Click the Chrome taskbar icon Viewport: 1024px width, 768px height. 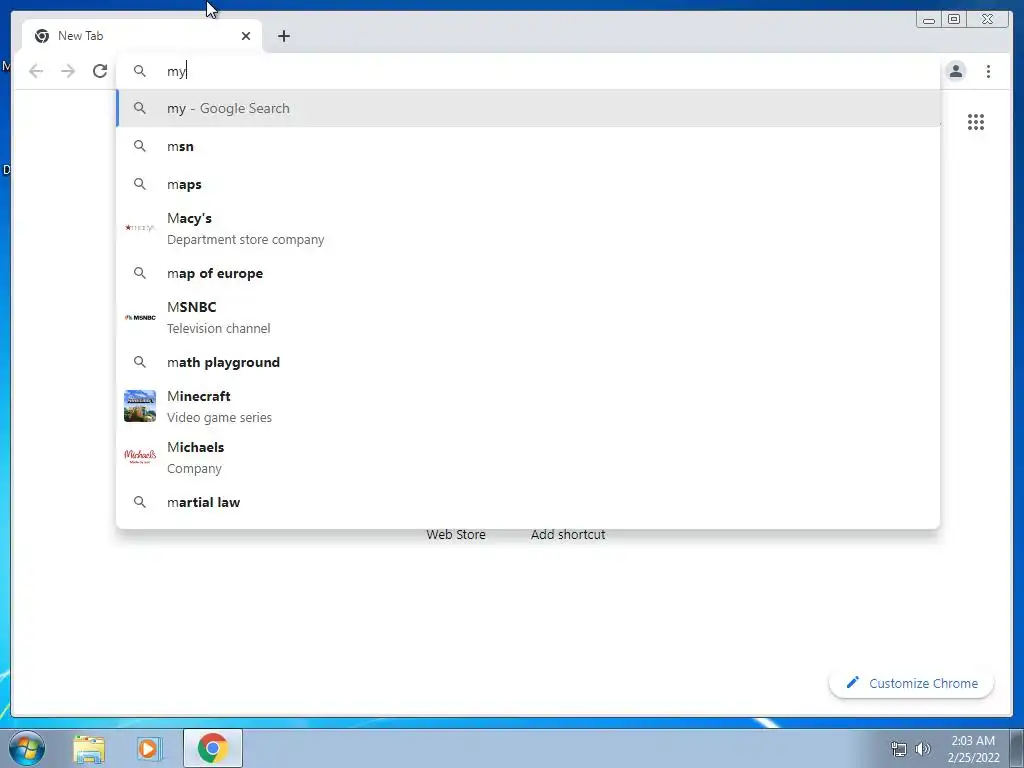(212, 748)
